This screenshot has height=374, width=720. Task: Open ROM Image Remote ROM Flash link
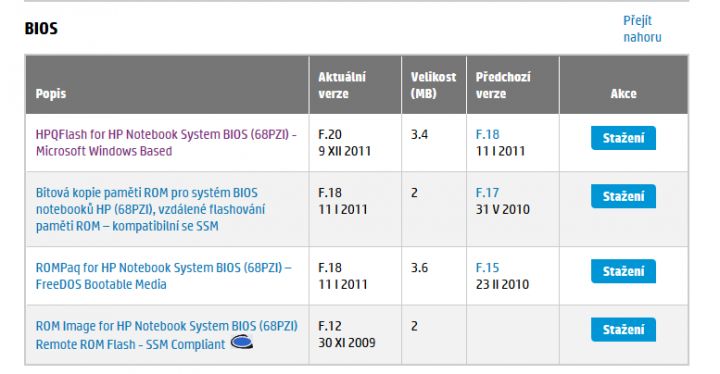tap(167, 335)
